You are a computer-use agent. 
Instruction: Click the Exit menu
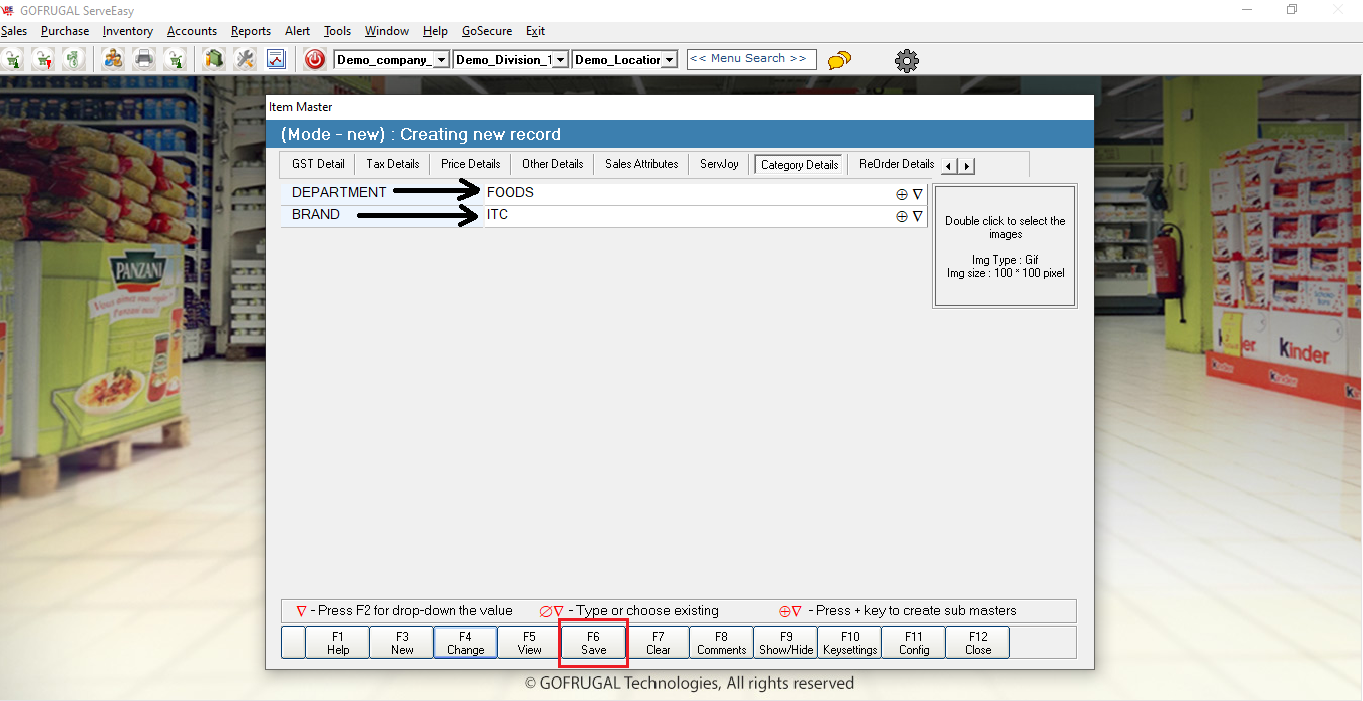(x=535, y=31)
